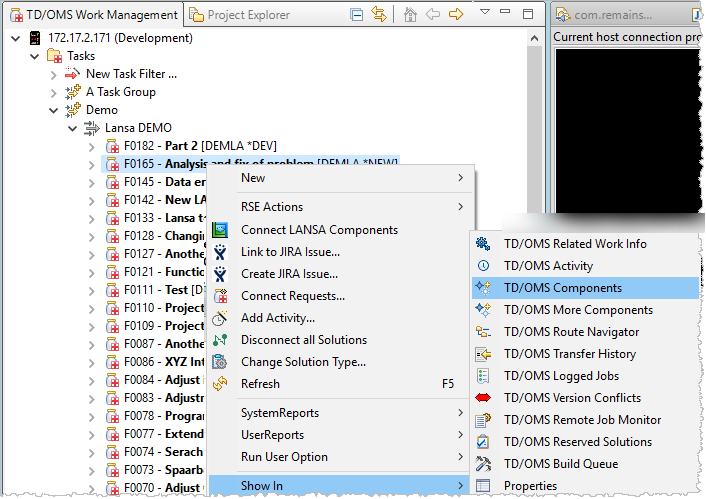Expand the F0182 Part 2 task
Screen dimensions: 706x499
click(91, 146)
